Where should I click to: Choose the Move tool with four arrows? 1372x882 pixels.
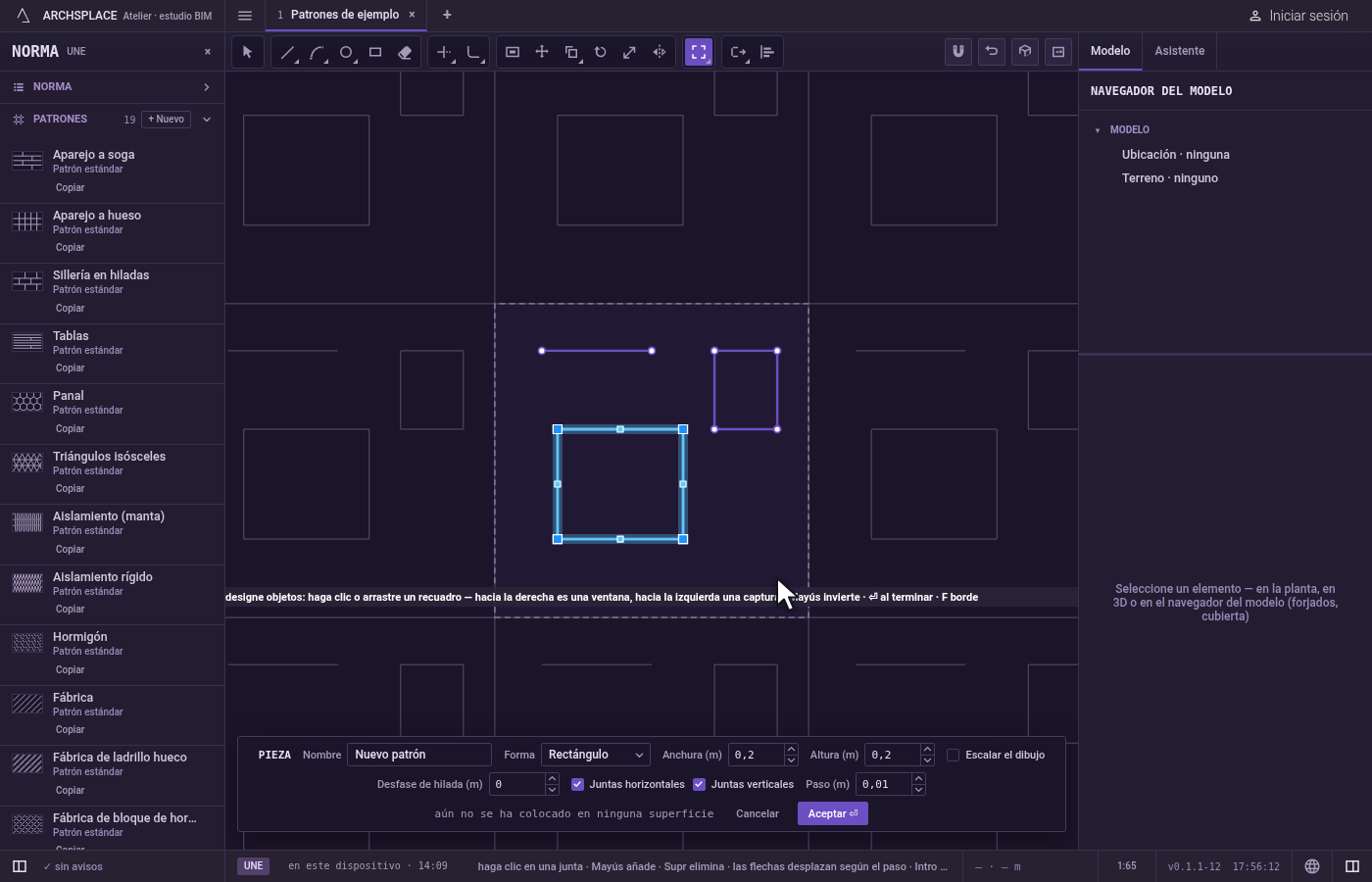point(542,52)
